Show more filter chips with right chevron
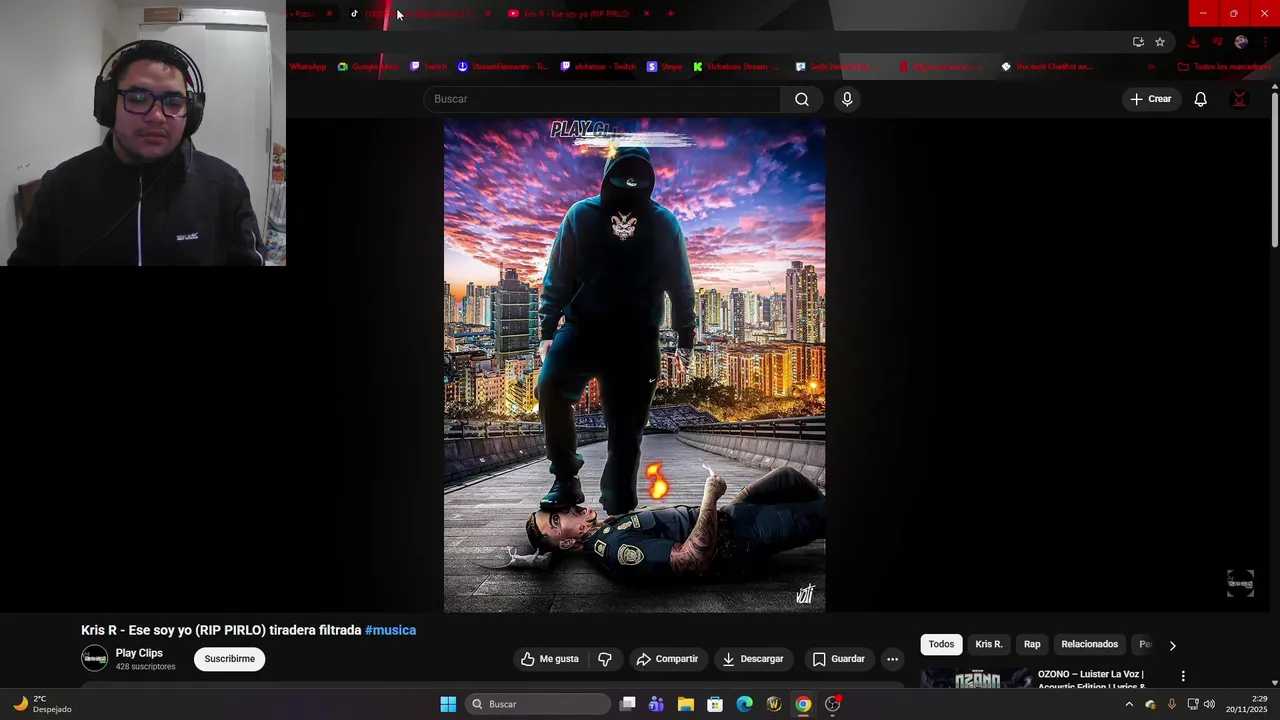This screenshot has width=1280, height=720. [x=1172, y=645]
